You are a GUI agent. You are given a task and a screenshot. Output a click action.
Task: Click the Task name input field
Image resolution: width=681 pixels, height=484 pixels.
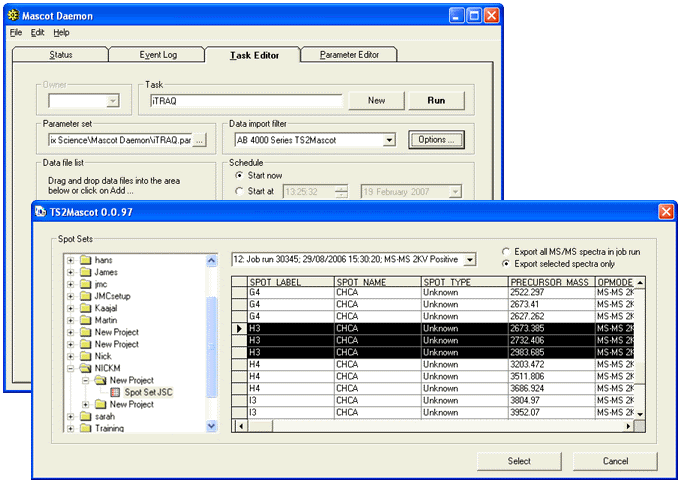coord(244,101)
